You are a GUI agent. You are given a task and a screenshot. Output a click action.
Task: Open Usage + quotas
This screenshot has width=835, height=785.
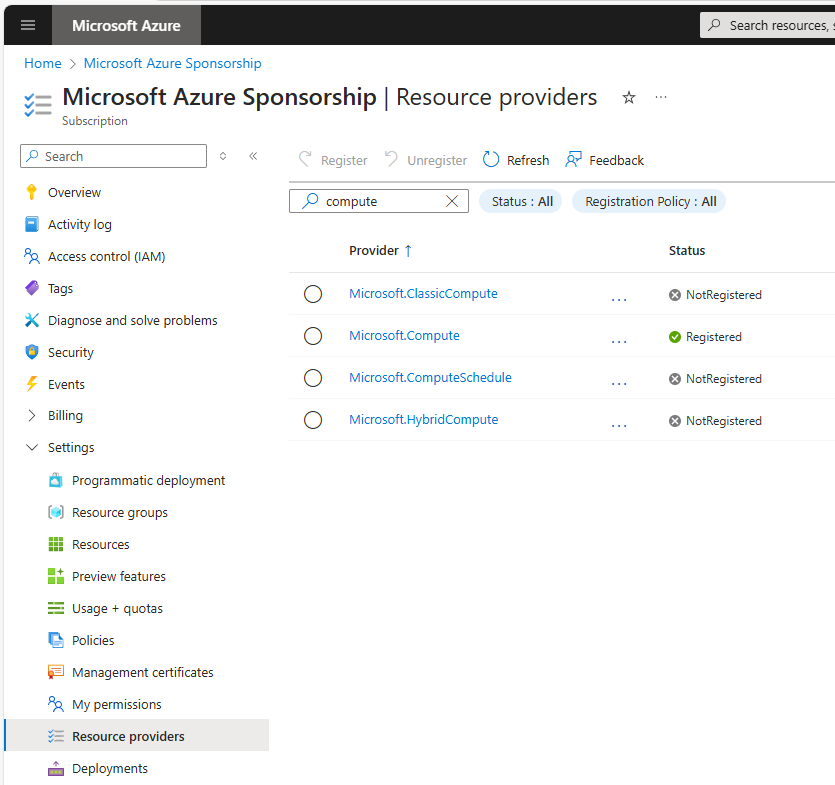[117, 608]
